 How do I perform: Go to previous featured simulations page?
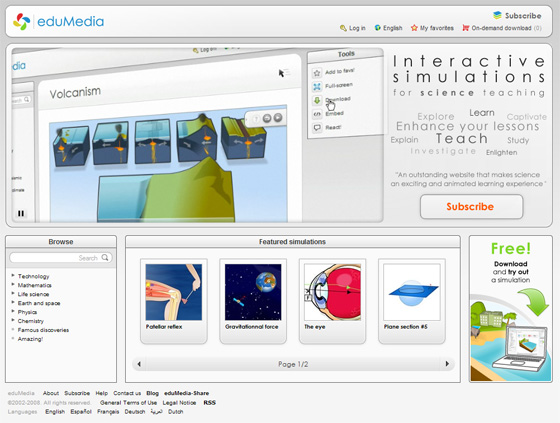(139, 364)
